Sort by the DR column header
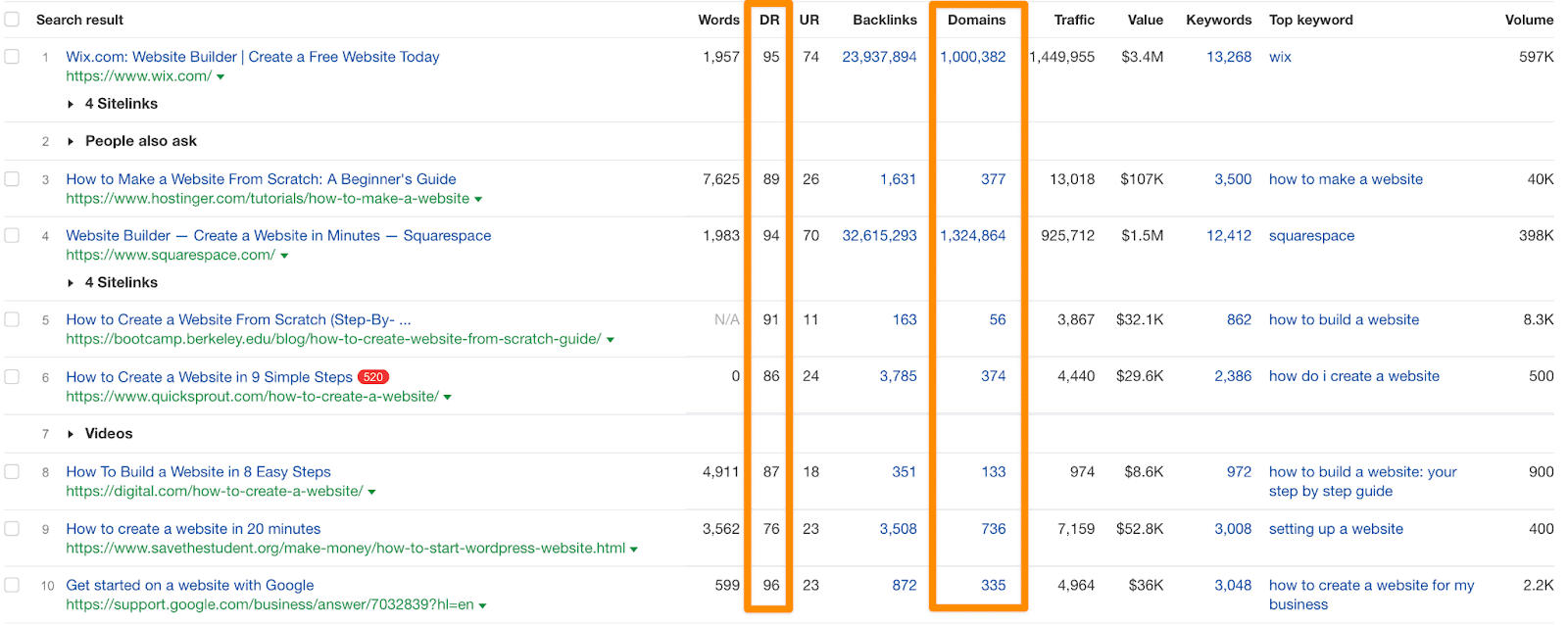Viewport: 1568px width, 625px height. click(769, 20)
